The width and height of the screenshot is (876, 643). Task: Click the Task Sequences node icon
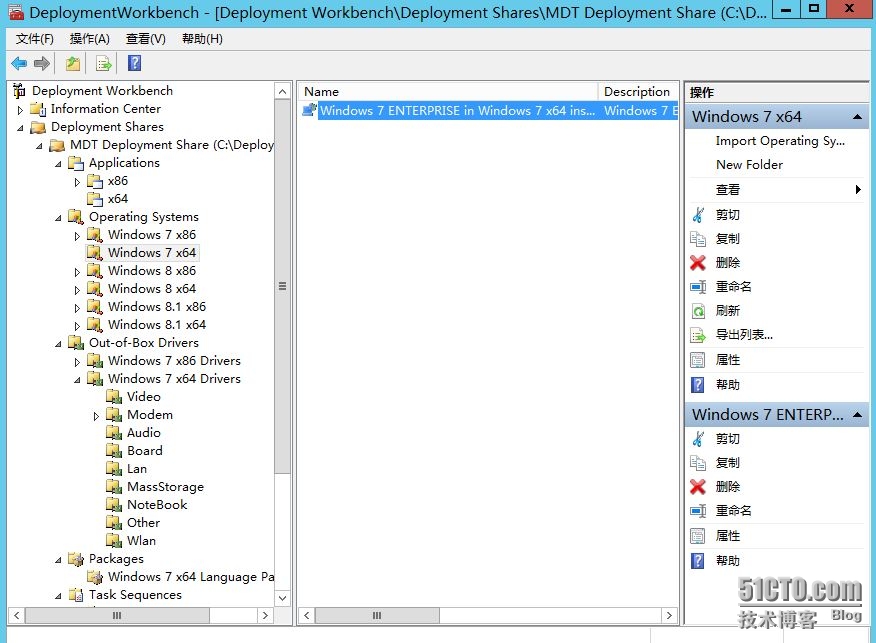75,595
